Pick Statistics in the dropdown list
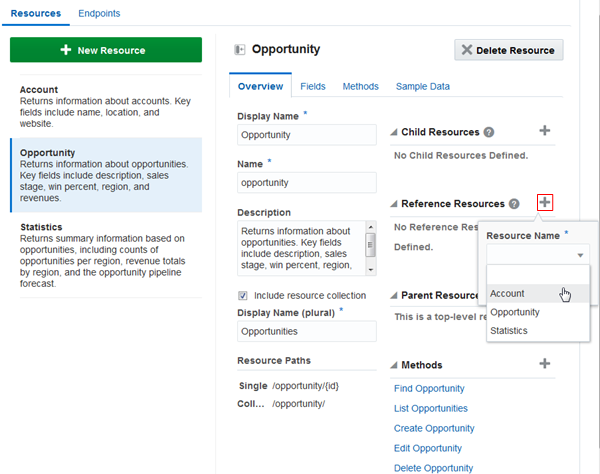600x474 pixels. coord(509,330)
